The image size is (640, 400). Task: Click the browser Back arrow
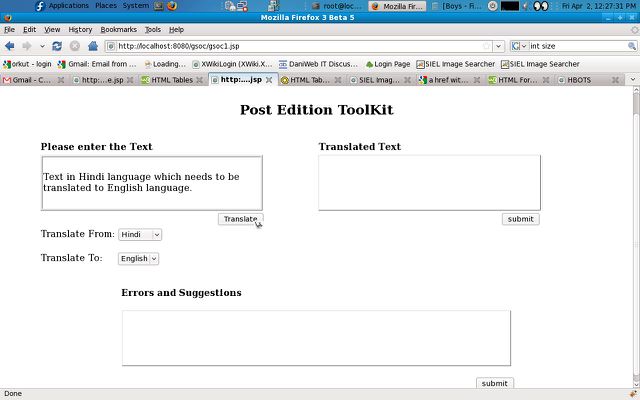tap(11, 46)
